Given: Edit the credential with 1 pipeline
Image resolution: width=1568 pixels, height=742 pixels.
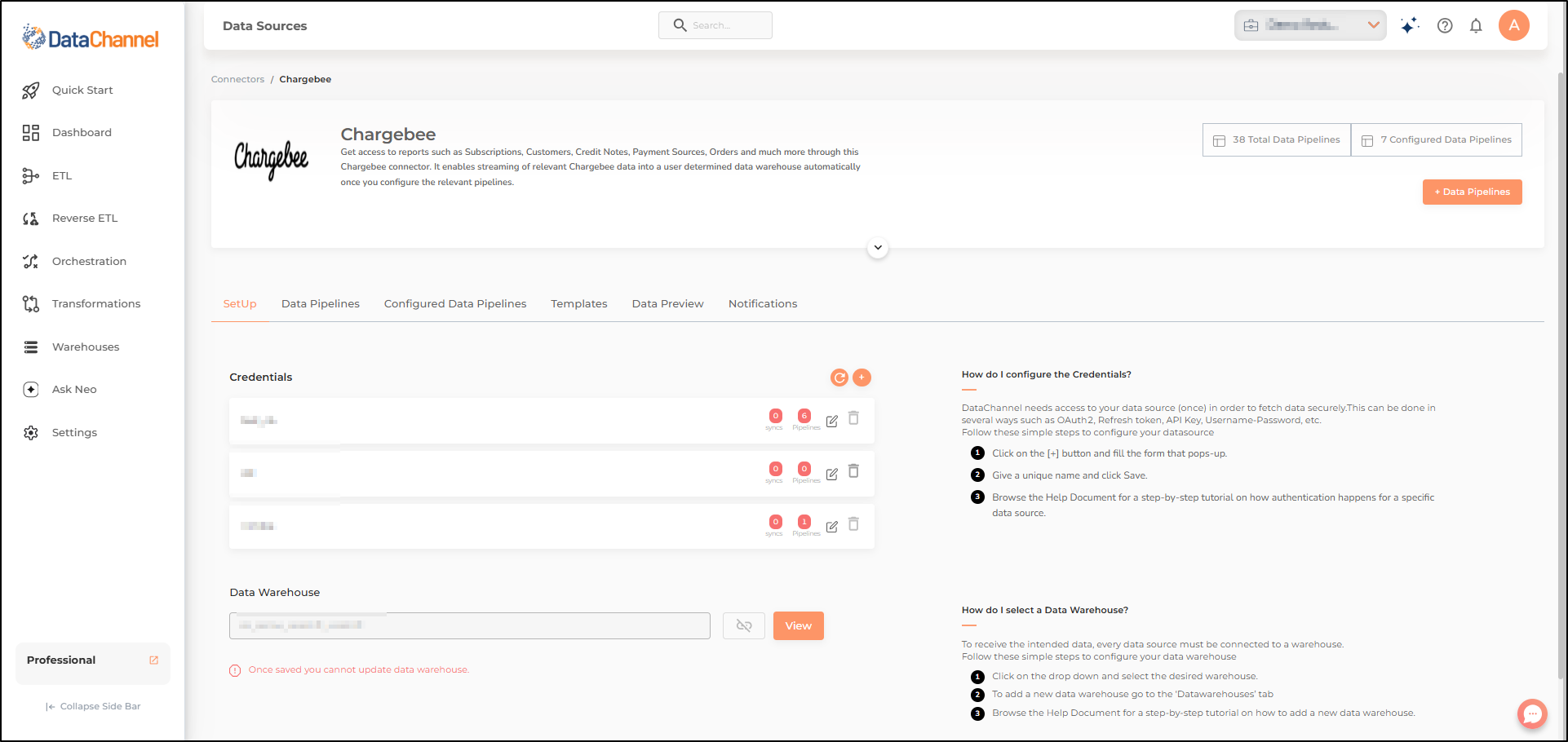Looking at the screenshot, I should (x=832, y=528).
